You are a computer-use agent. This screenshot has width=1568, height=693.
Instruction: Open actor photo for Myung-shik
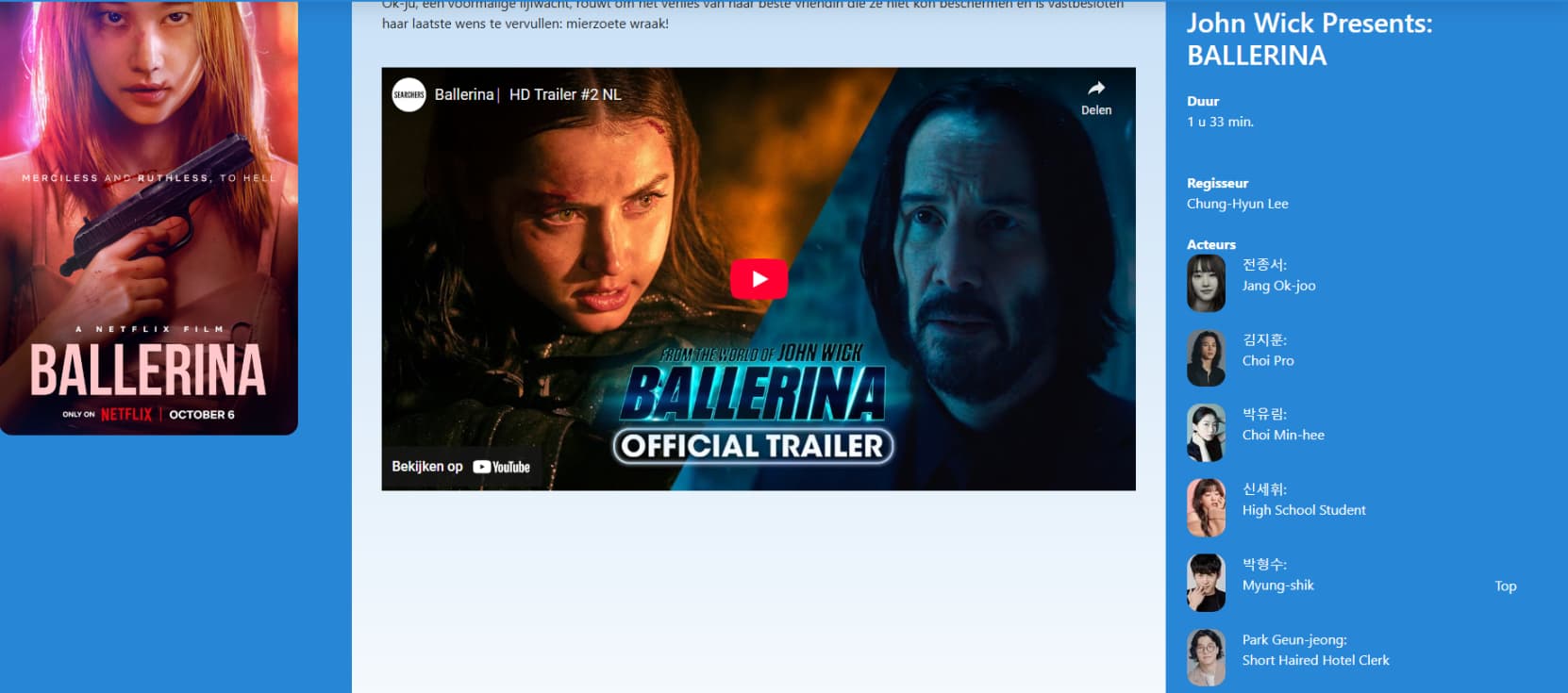point(1206,583)
